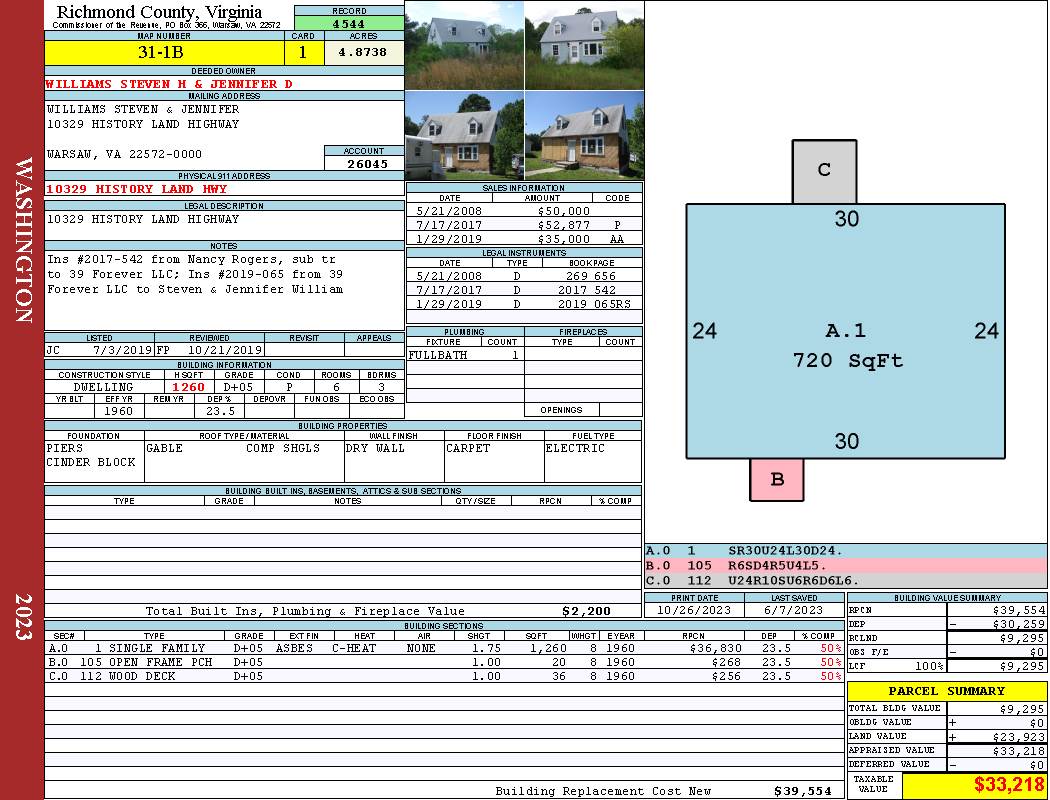
Task: Click sale amount $35,000
Action: [x=564, y=239]
